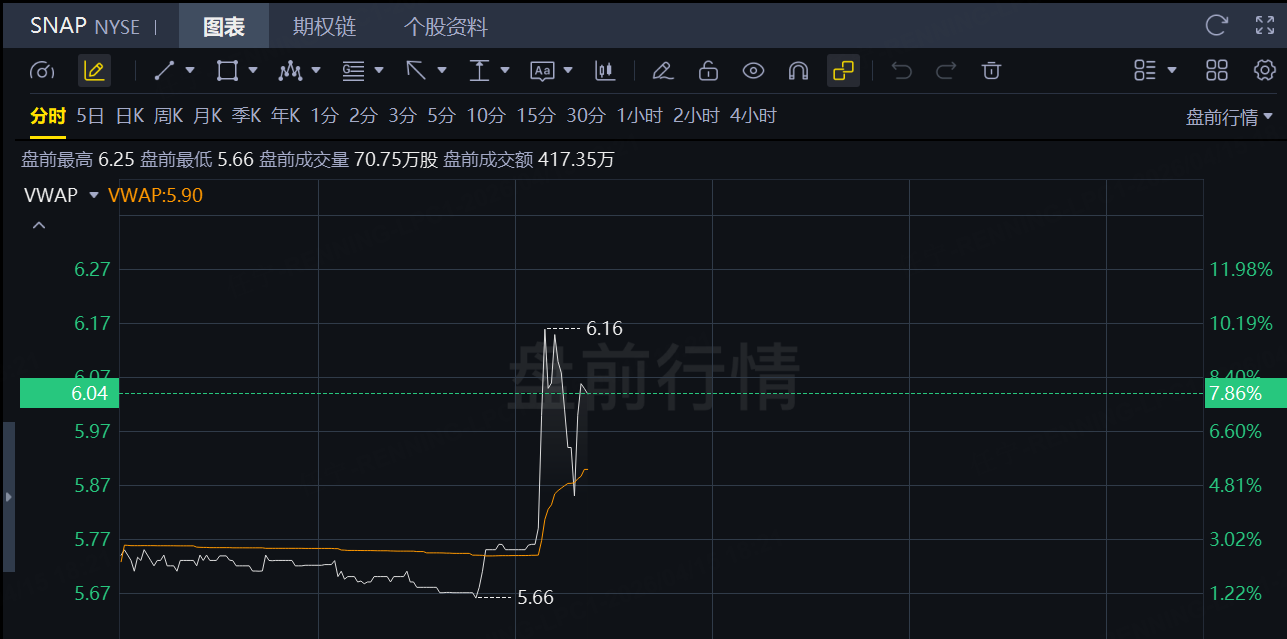Toggle drawing visibility eye icon
The width and height of the screenshot is (1287, 639).
point(753,71)
